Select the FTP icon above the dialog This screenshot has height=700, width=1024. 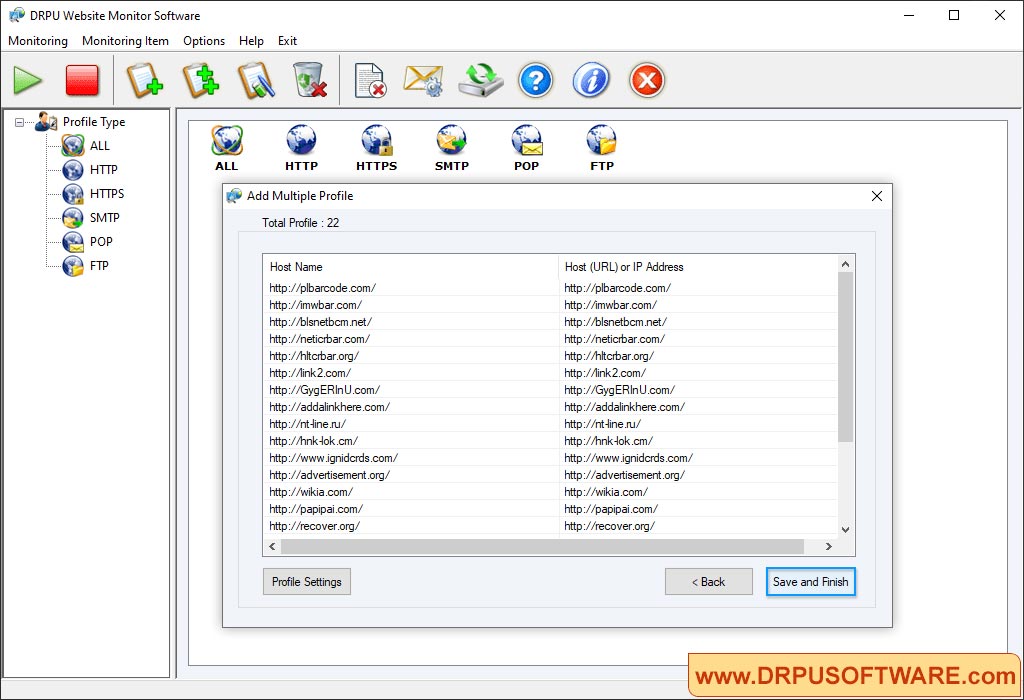601,140
